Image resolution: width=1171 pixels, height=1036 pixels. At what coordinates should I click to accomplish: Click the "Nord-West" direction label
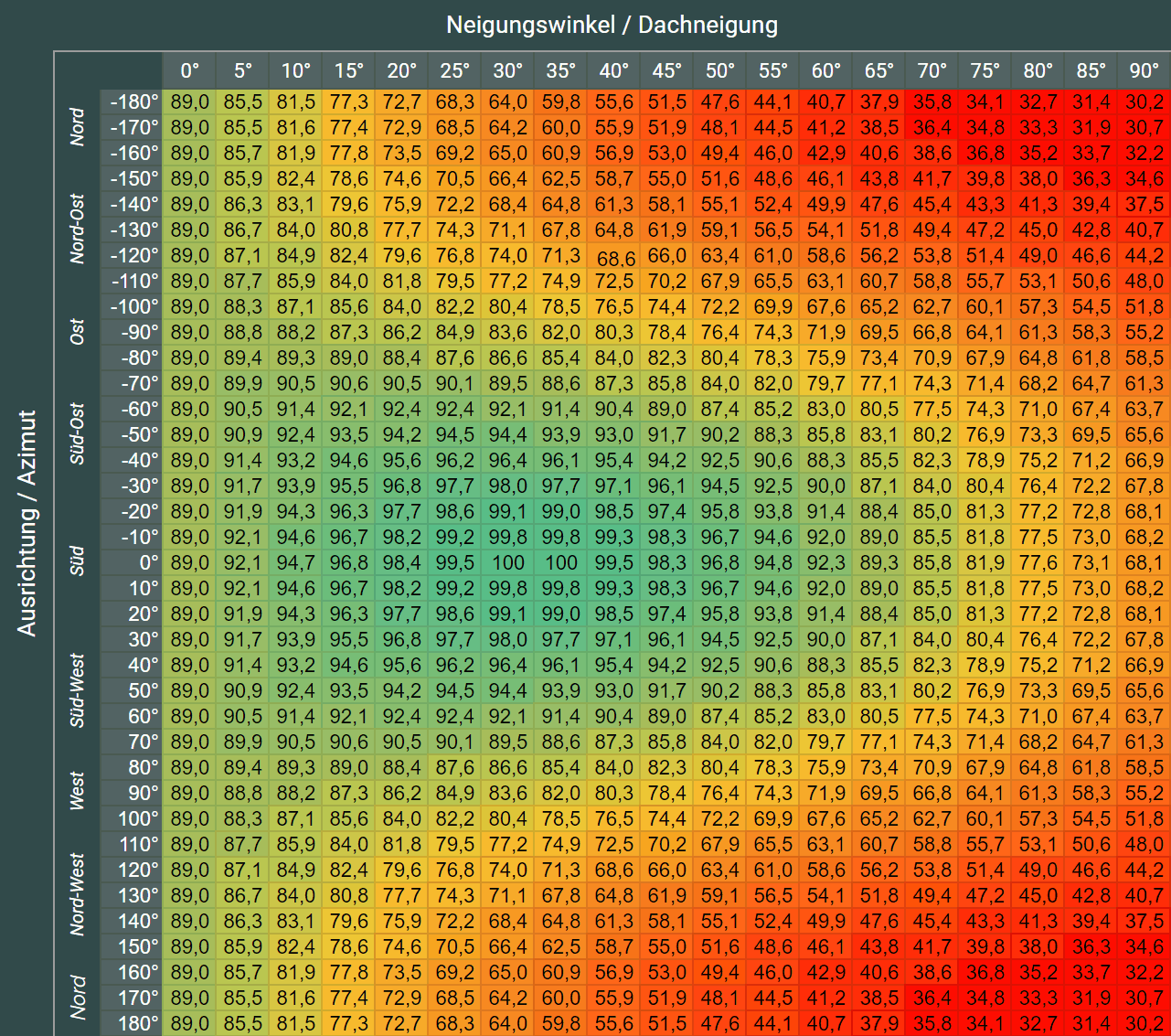point(78,894)
